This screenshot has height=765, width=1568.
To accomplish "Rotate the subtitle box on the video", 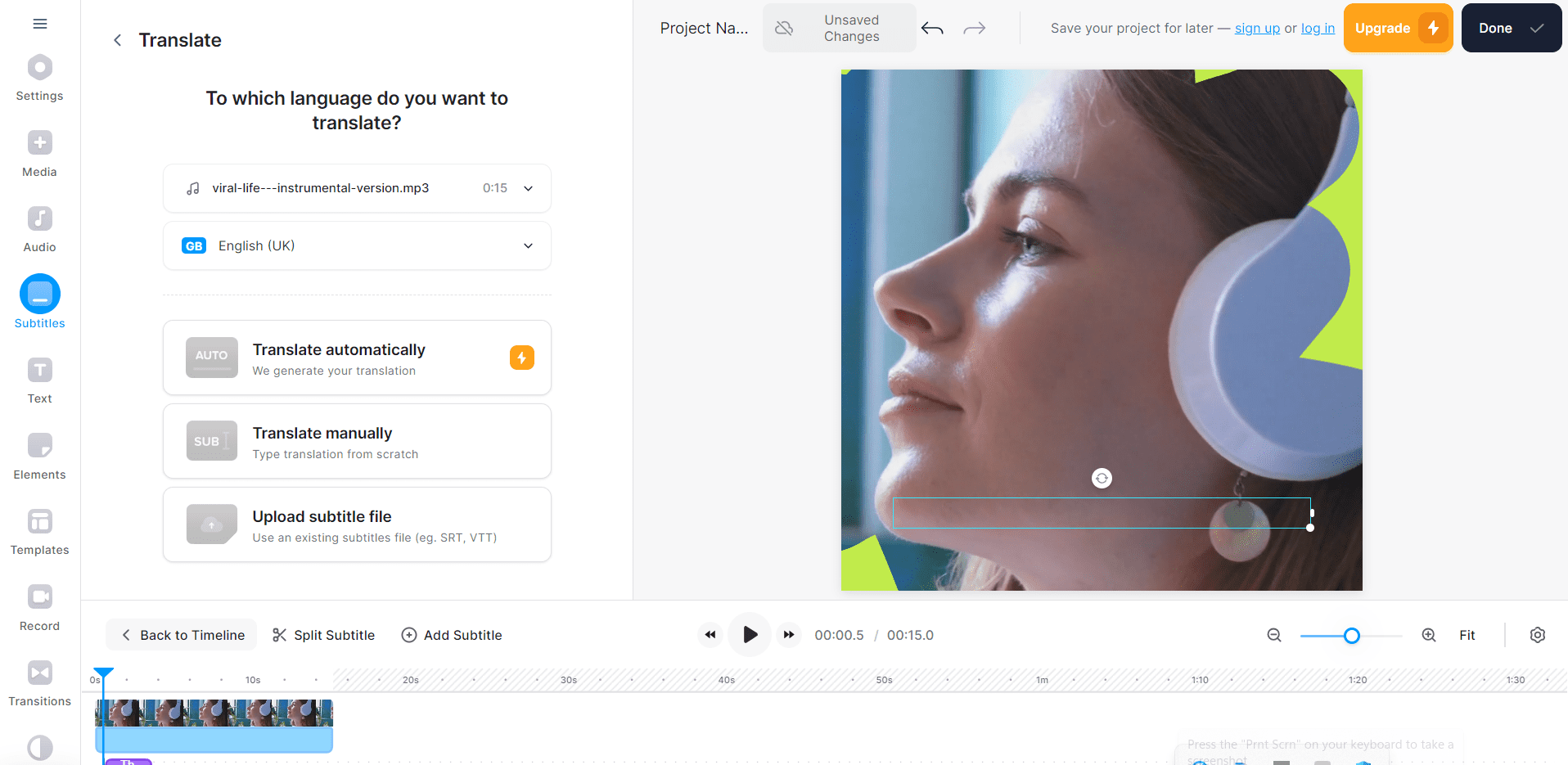I will [1102, 477].
